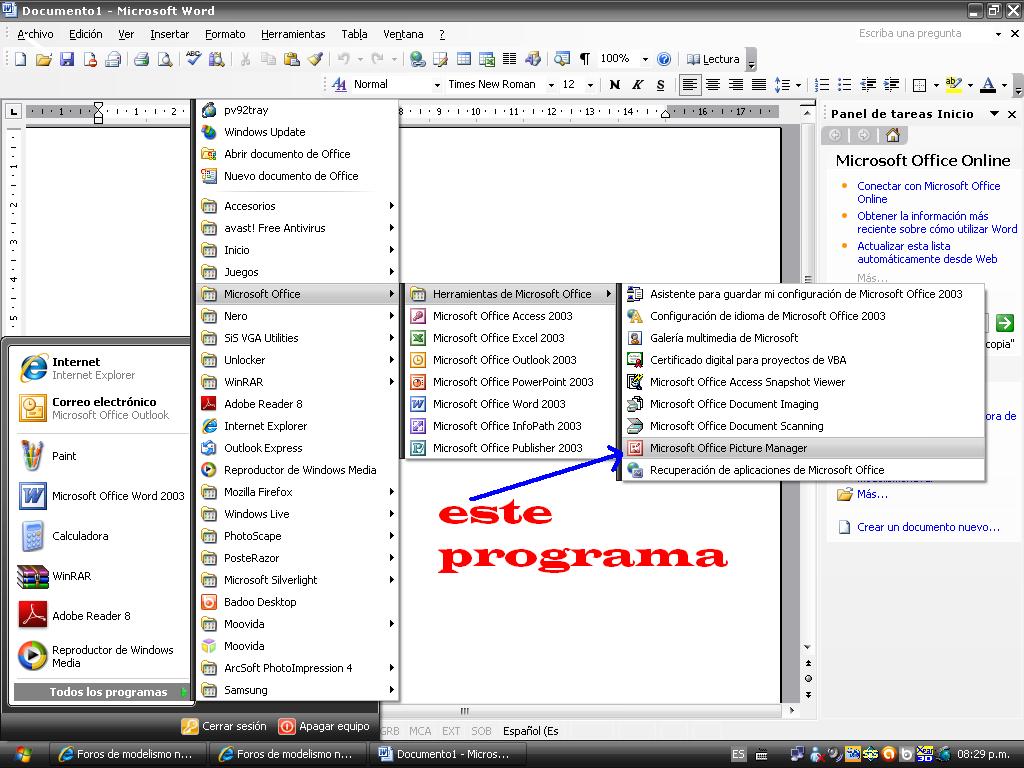Click the Cerrar sesión button
This screenshot has height=768, width=1024.
pos(224,726)
